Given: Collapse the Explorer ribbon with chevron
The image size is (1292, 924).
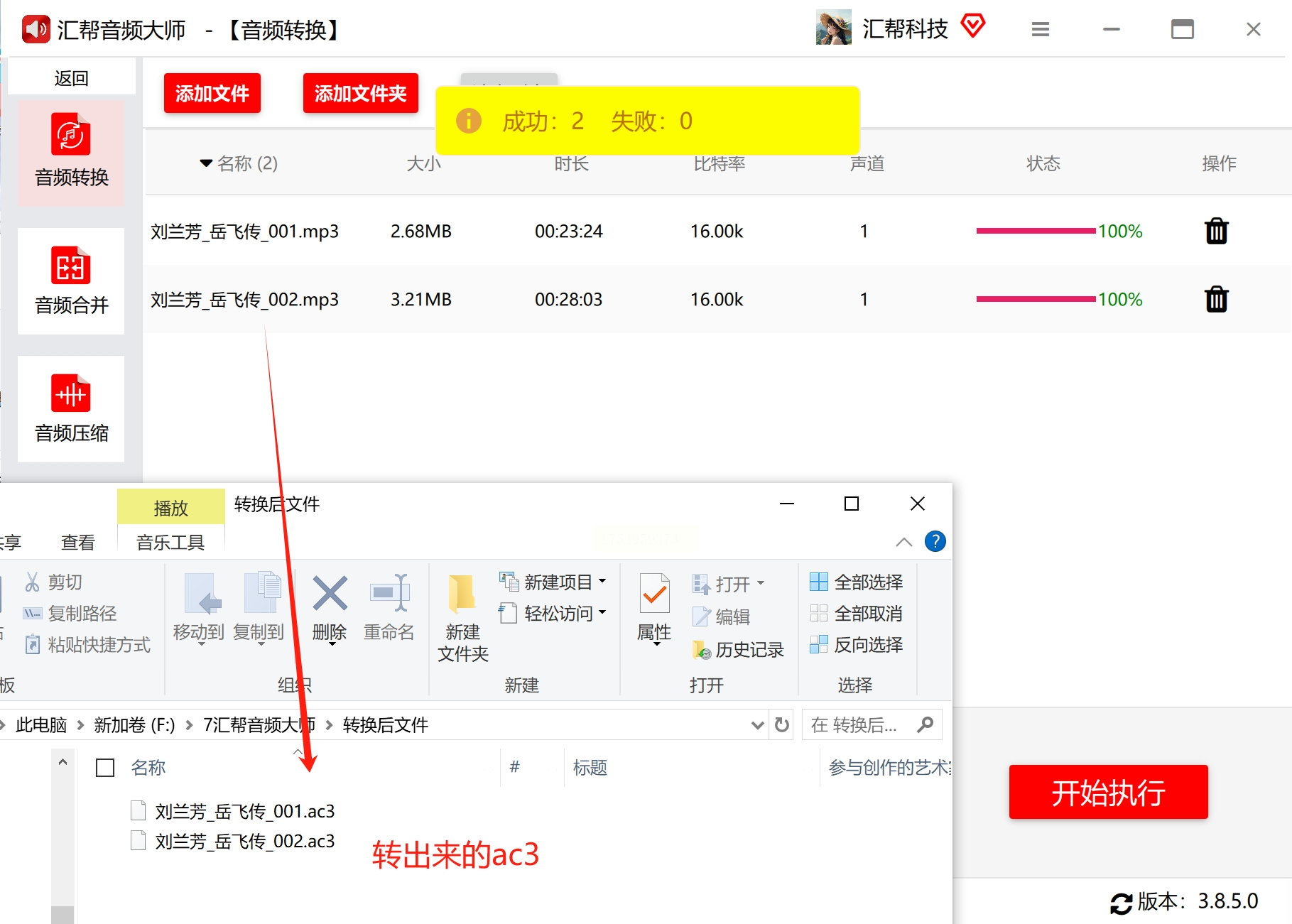Looking at the screenshot, I should [x=903, y=542].
